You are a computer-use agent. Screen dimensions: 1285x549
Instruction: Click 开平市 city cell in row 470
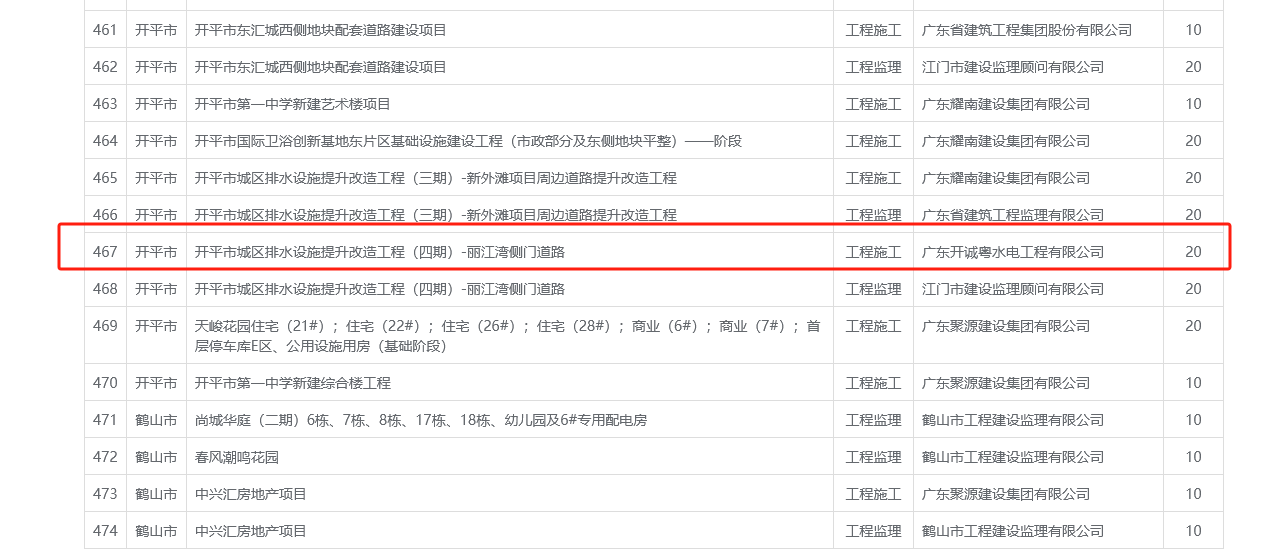pyautogui.click(x=156, y=383)
